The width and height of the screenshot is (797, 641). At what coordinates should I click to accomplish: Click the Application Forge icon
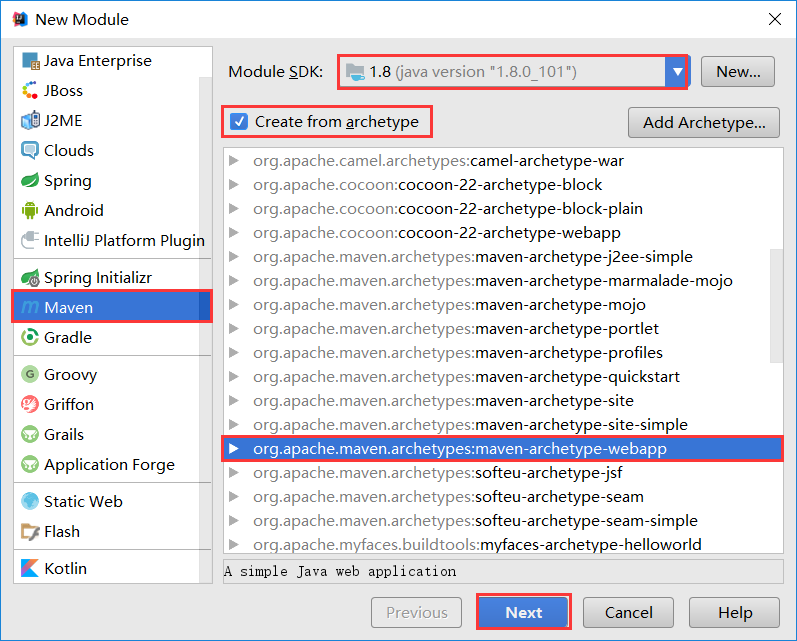(30, 465)
